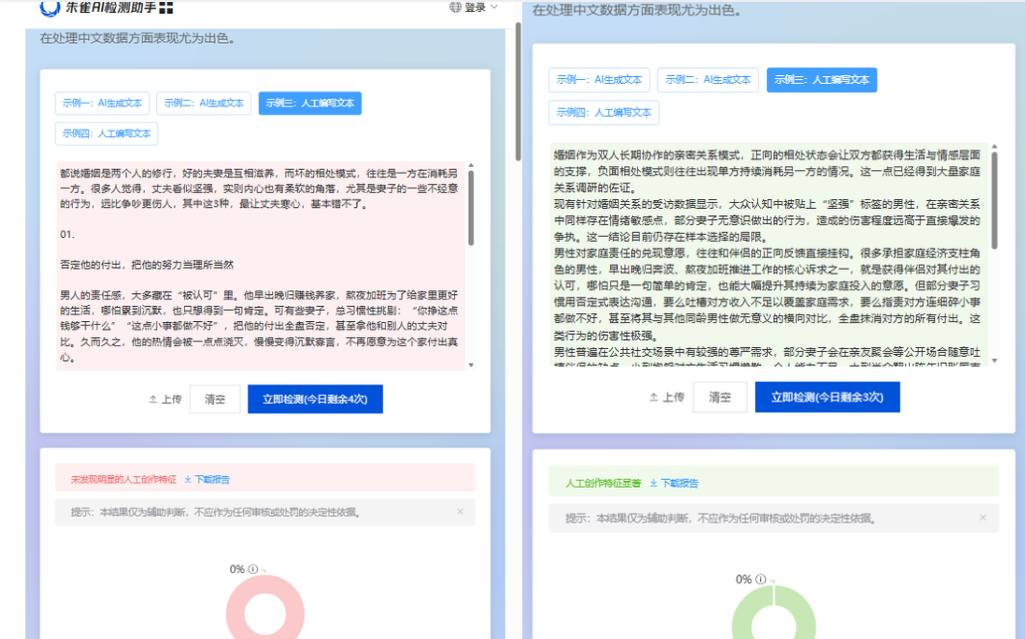Click the pink donut chart ring
This screenshot has width=1025, height=639.
(235, 613)
